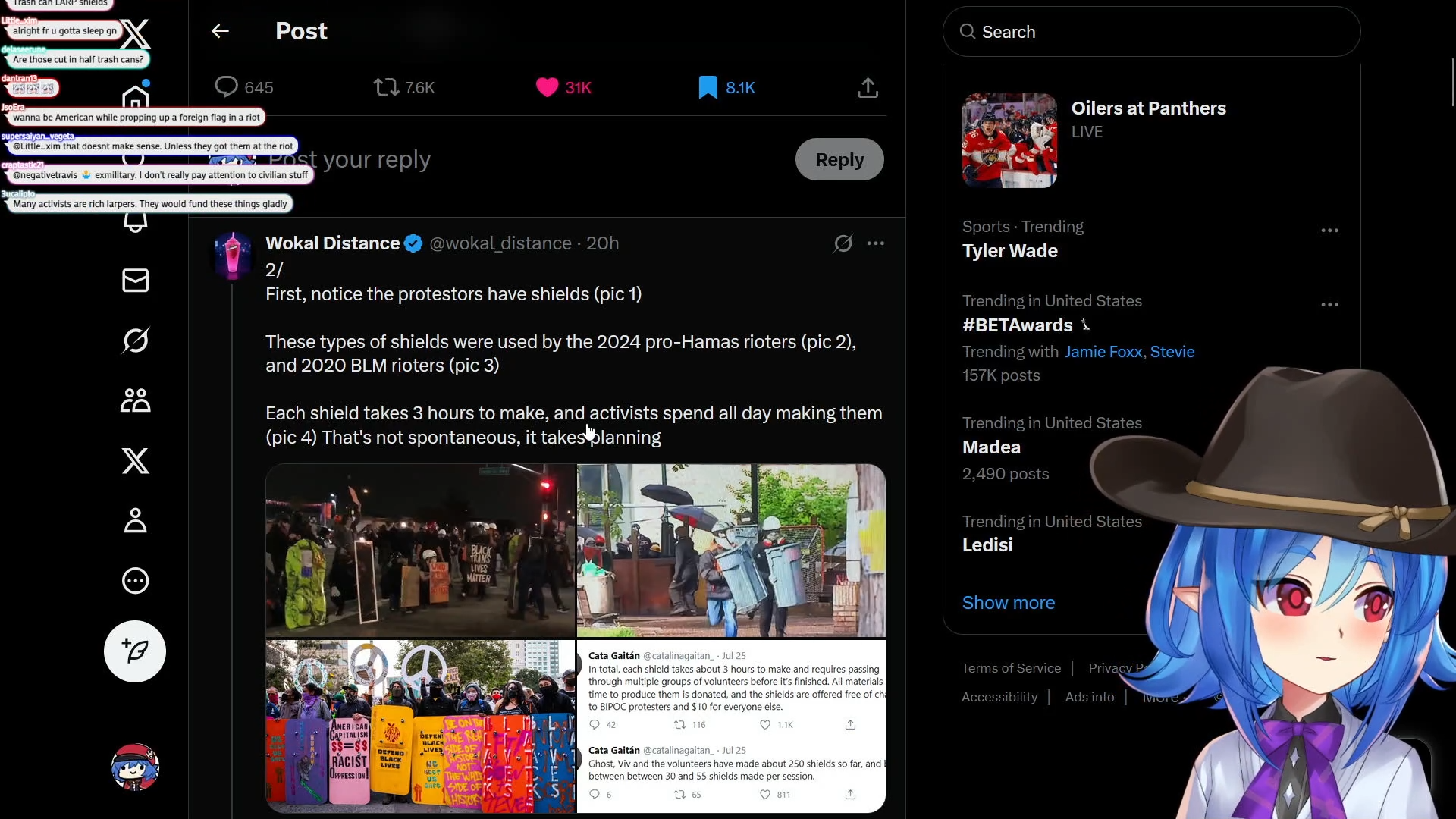Open the #BETAwards trending topic
Viewport: 1456px width, 819px height.
pos(1017,325)
